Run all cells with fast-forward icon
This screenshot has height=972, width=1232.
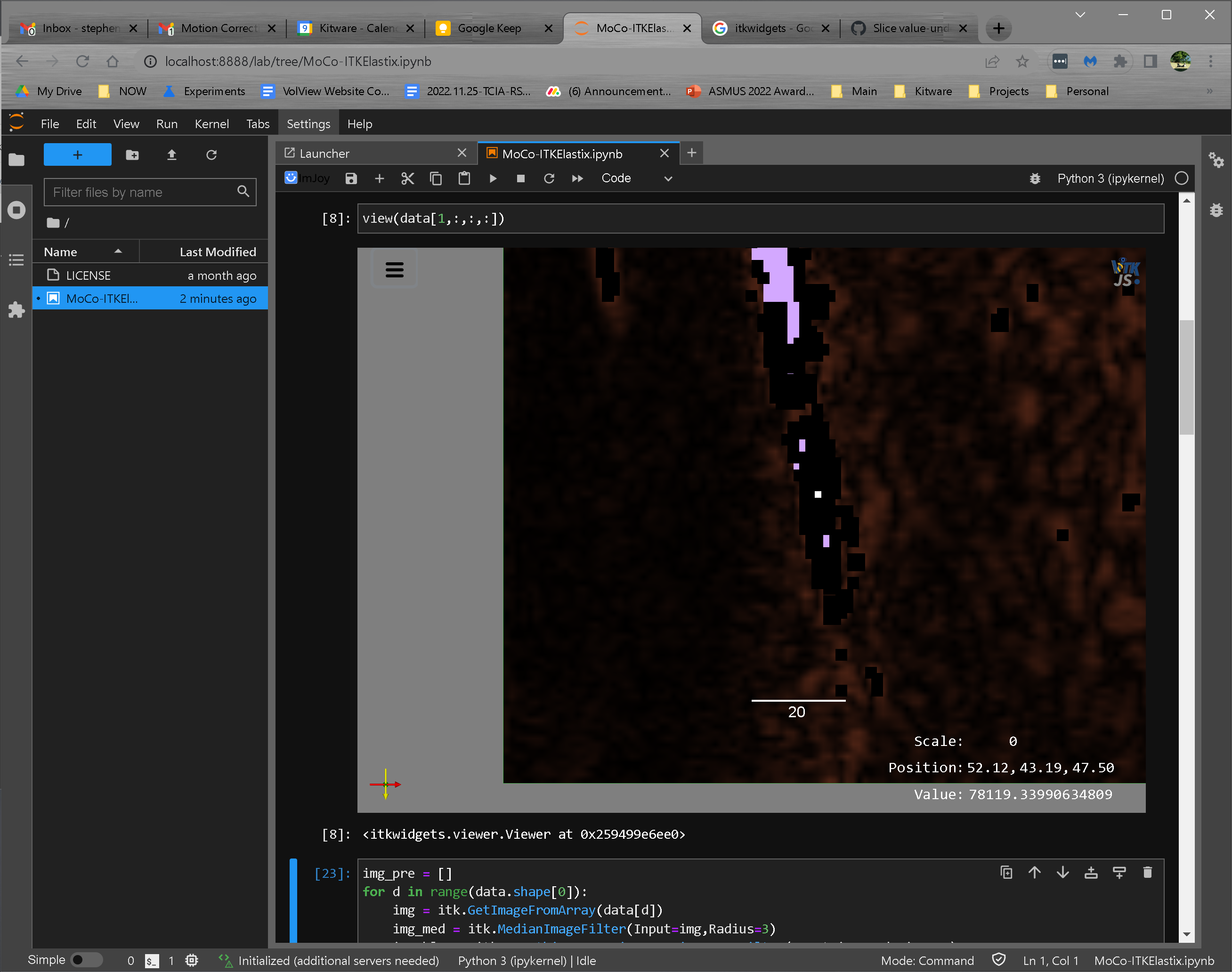coord(577,178)
